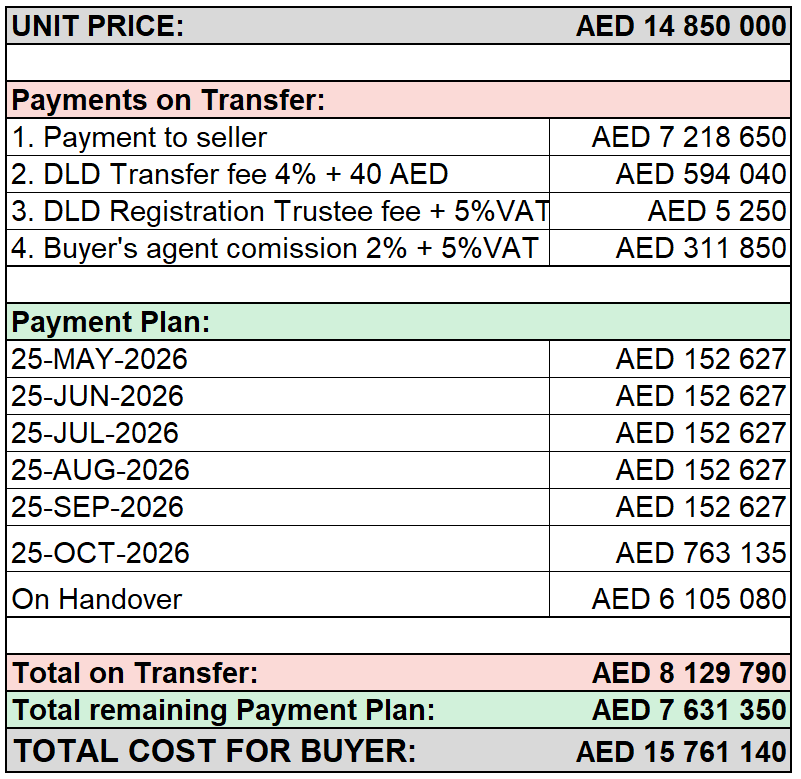Viewport: 801px width, 779px height.
Task: Click the DLD Registration Trustee fee cell
Action: (278, 211)
